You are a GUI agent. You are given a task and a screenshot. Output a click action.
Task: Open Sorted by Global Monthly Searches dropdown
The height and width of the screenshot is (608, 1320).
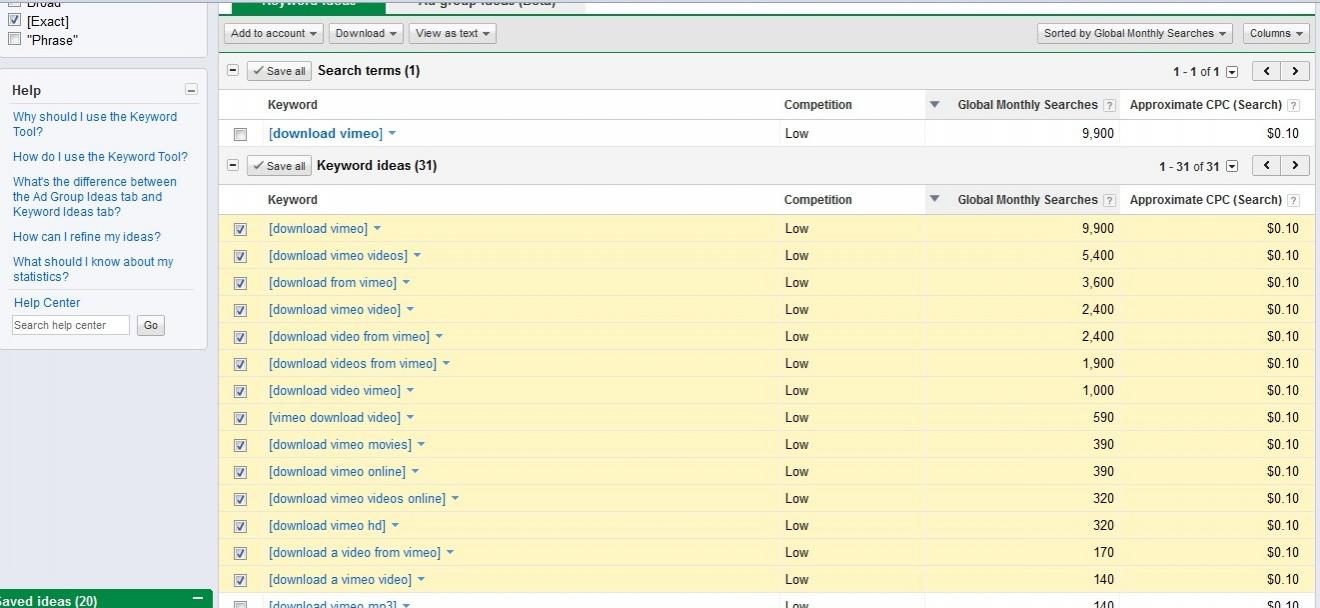[1135, 33]
